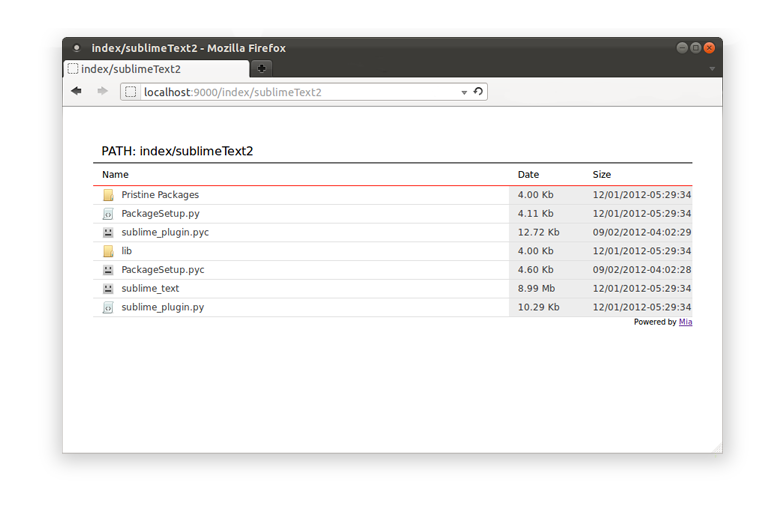The height and width of the screenshot is (513, 777).
Task: Click the 09/02/2012-04:02:28 timestamp
Action: [x=642, y=270]
